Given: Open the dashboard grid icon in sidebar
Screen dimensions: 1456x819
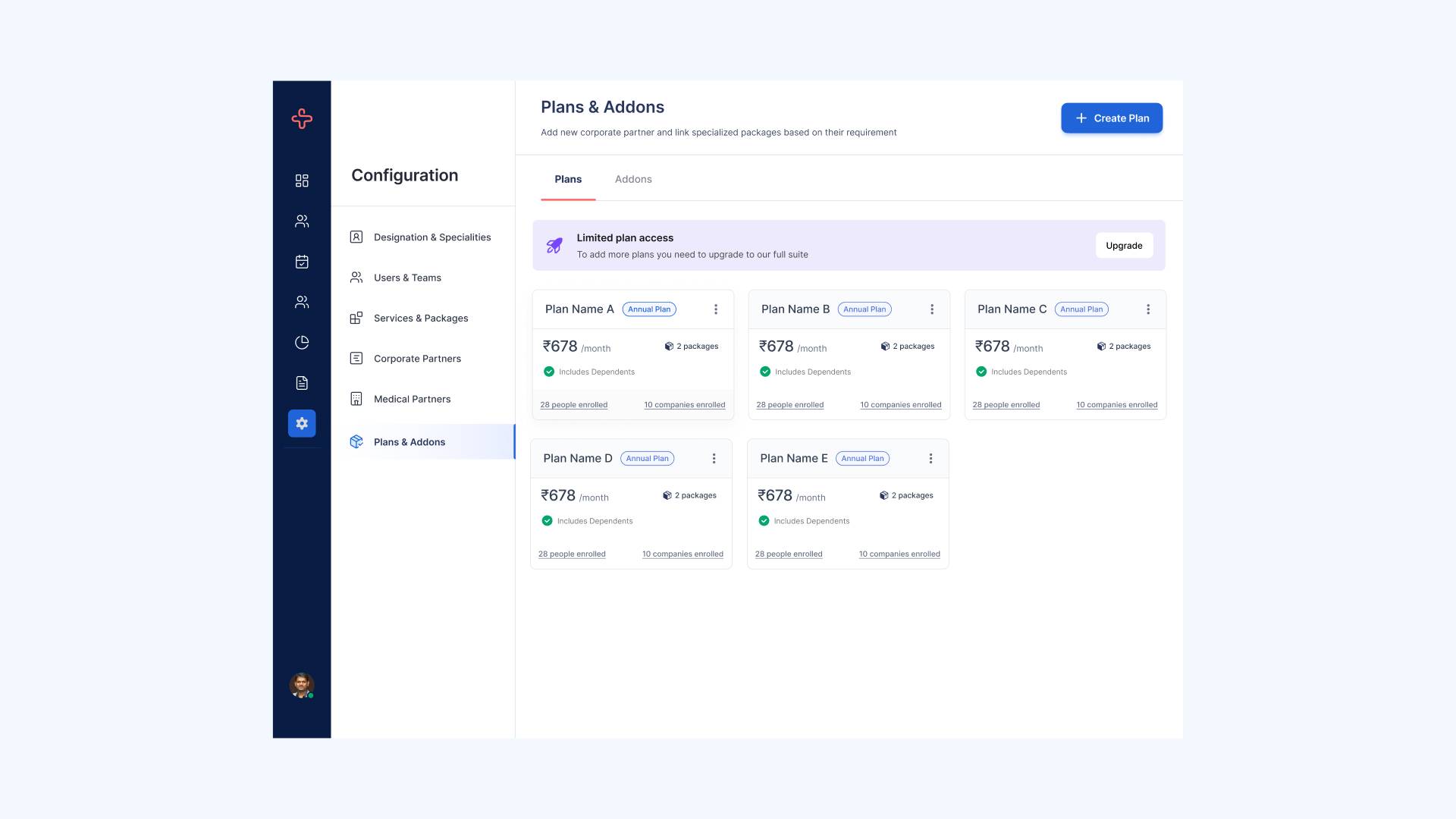Looking at the screenshot, I should (x=301, y=180).
